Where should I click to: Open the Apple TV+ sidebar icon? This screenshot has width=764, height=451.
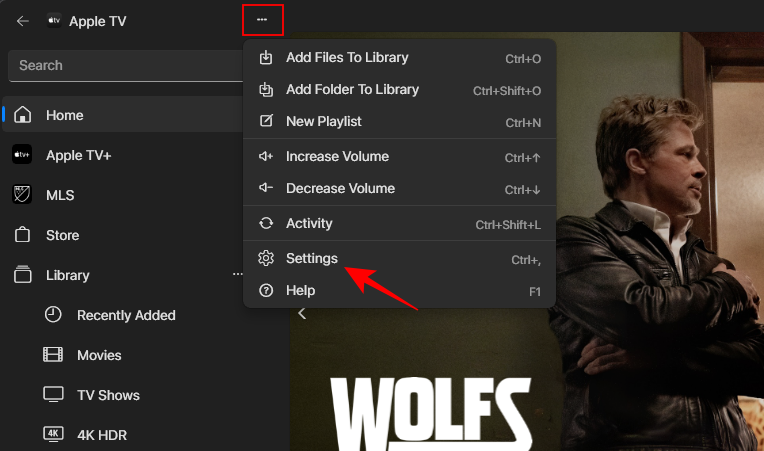[x=22, y=154]
